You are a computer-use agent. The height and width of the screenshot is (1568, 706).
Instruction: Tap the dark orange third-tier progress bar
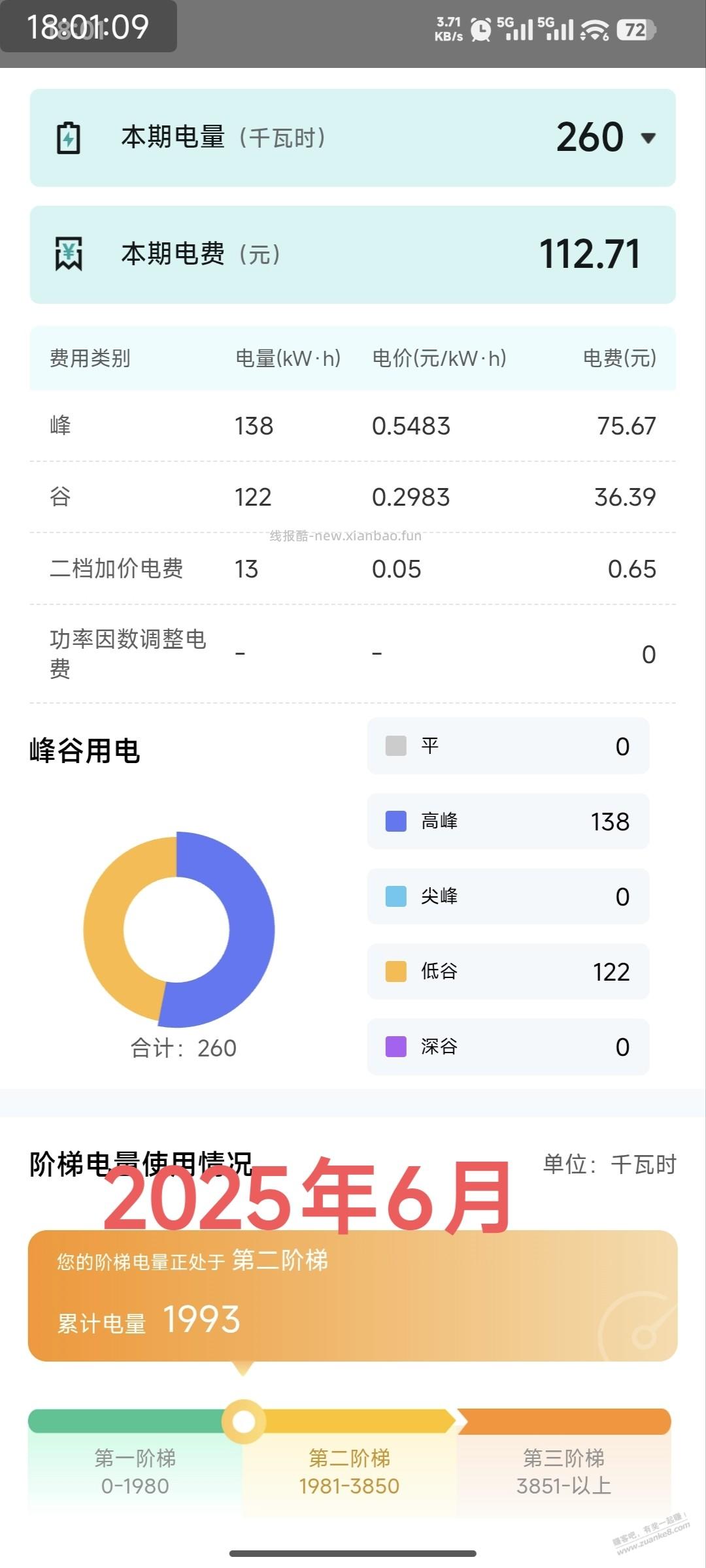point(564,1421)
